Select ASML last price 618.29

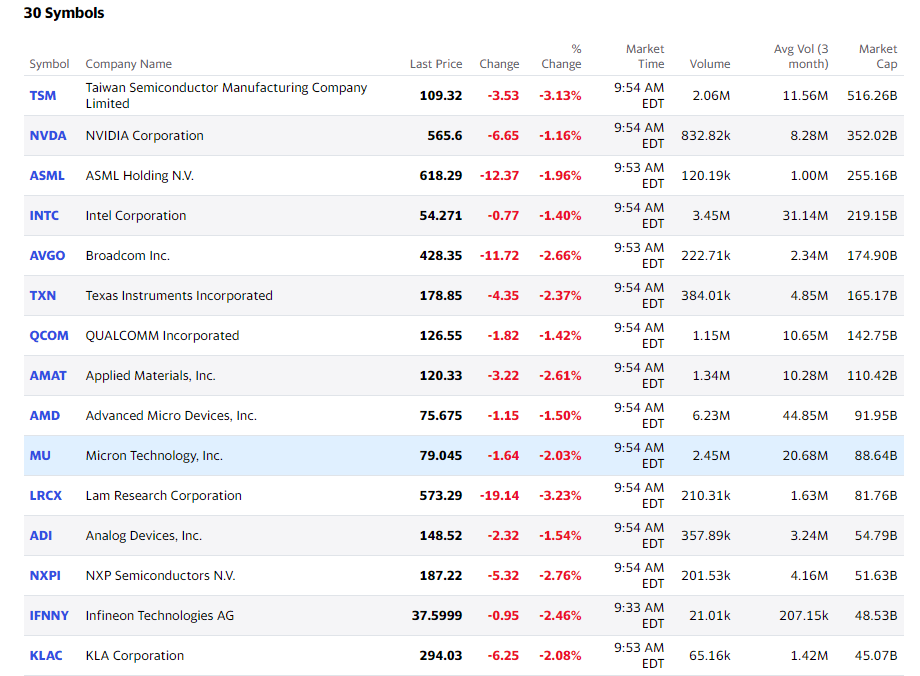(x=441, y=175)
